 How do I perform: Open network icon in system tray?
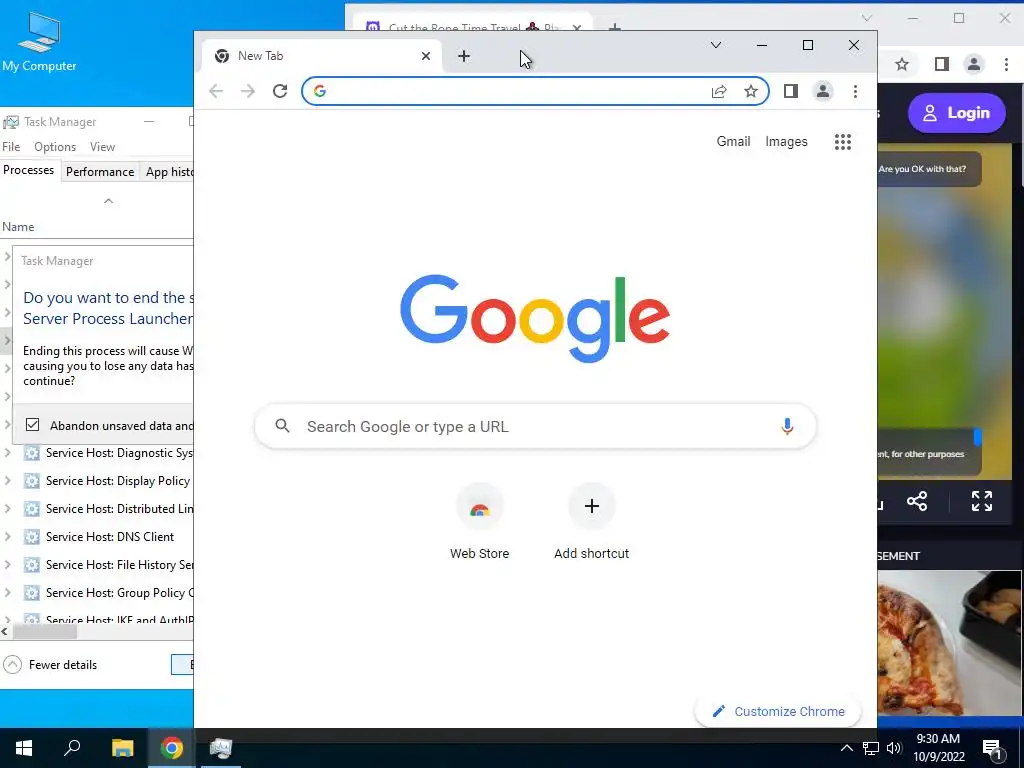(x=871, y=748)
